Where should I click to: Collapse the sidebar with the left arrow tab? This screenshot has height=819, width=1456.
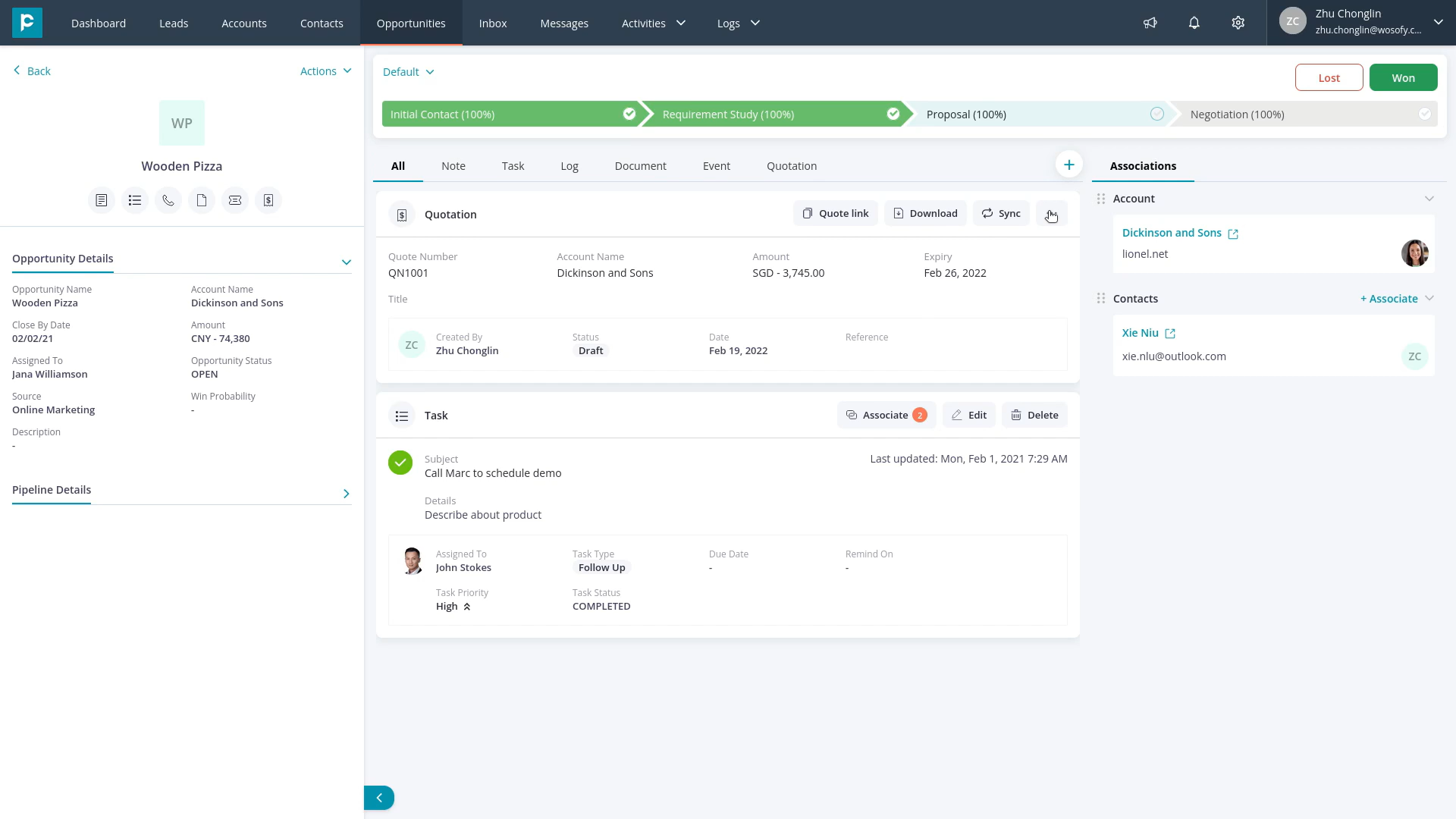tap(379, 798)
